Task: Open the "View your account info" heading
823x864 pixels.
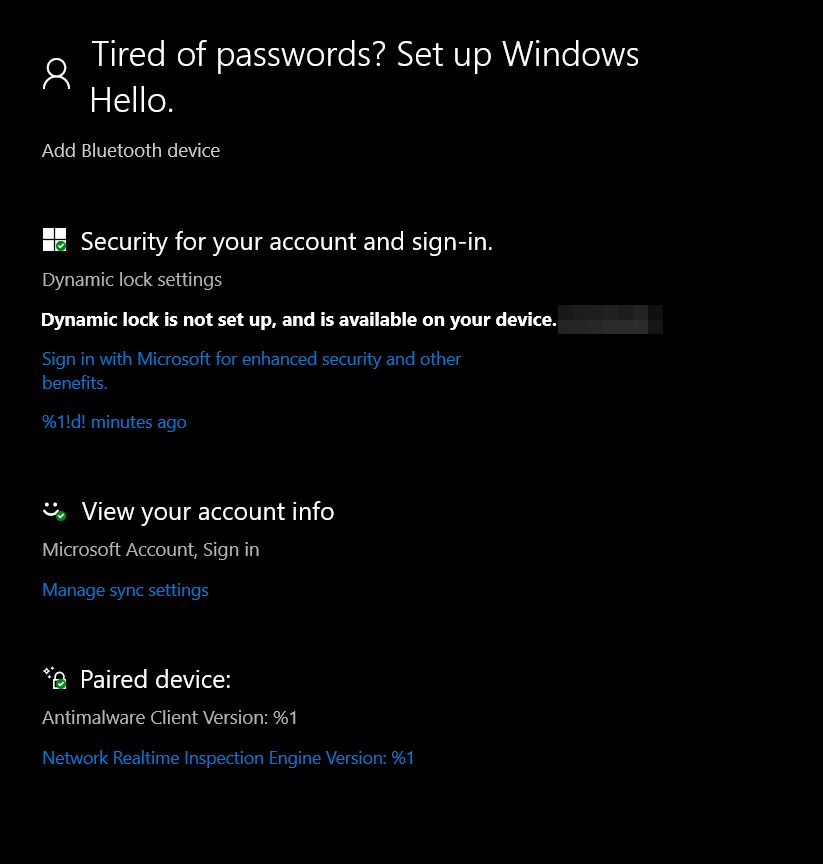Action: point(208,511)
